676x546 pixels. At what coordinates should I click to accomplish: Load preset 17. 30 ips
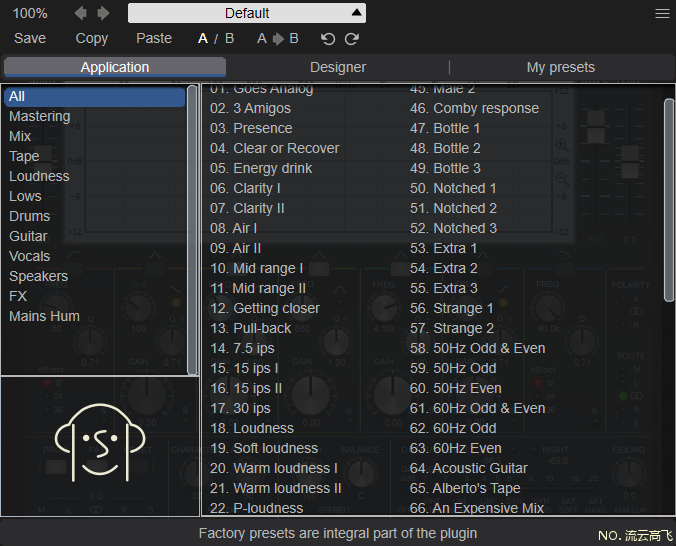coord(240,408)
